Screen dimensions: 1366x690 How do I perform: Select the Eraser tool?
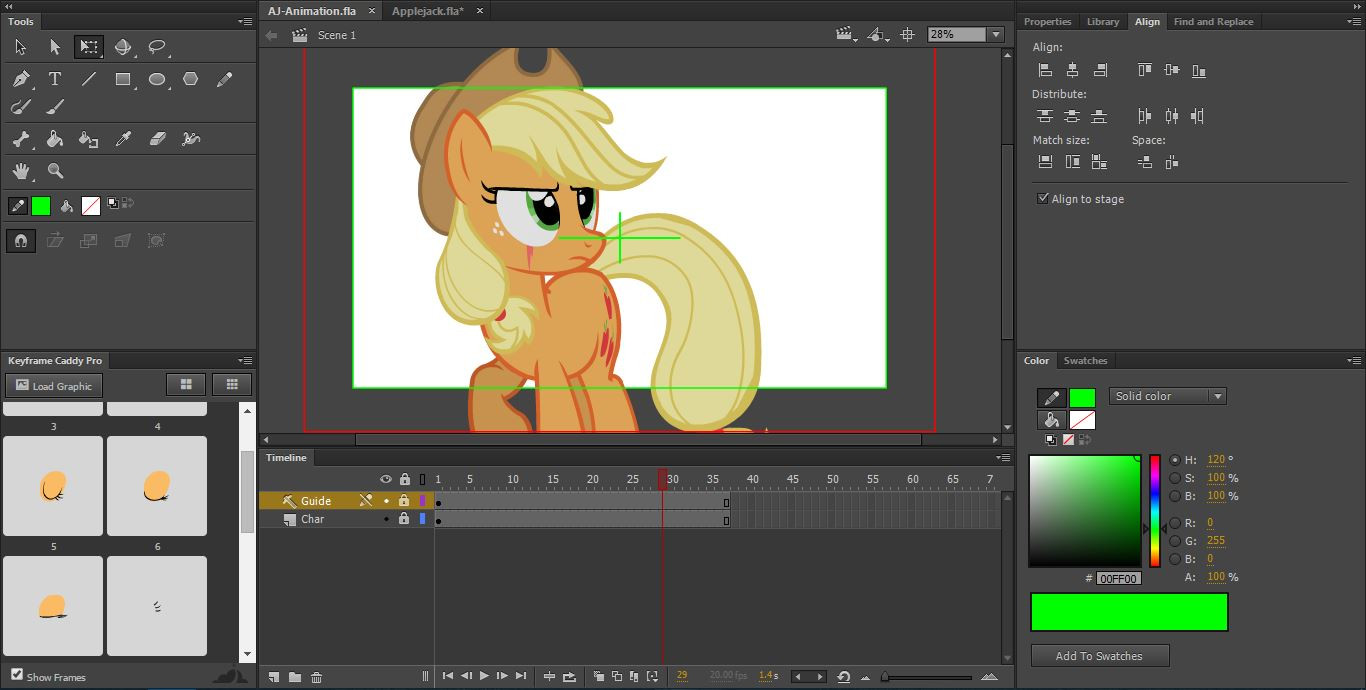[x=157, y=140]
